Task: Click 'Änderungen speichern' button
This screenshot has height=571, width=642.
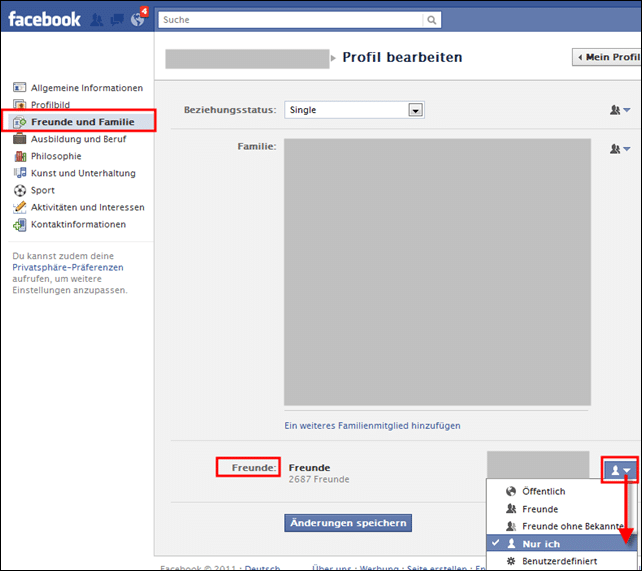Action: tap(348, 523)
